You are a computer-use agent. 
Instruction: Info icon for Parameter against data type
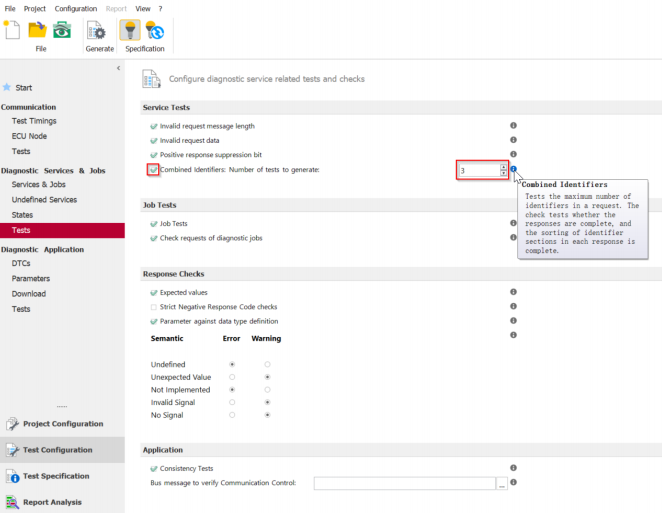click(x=513, y=320)
